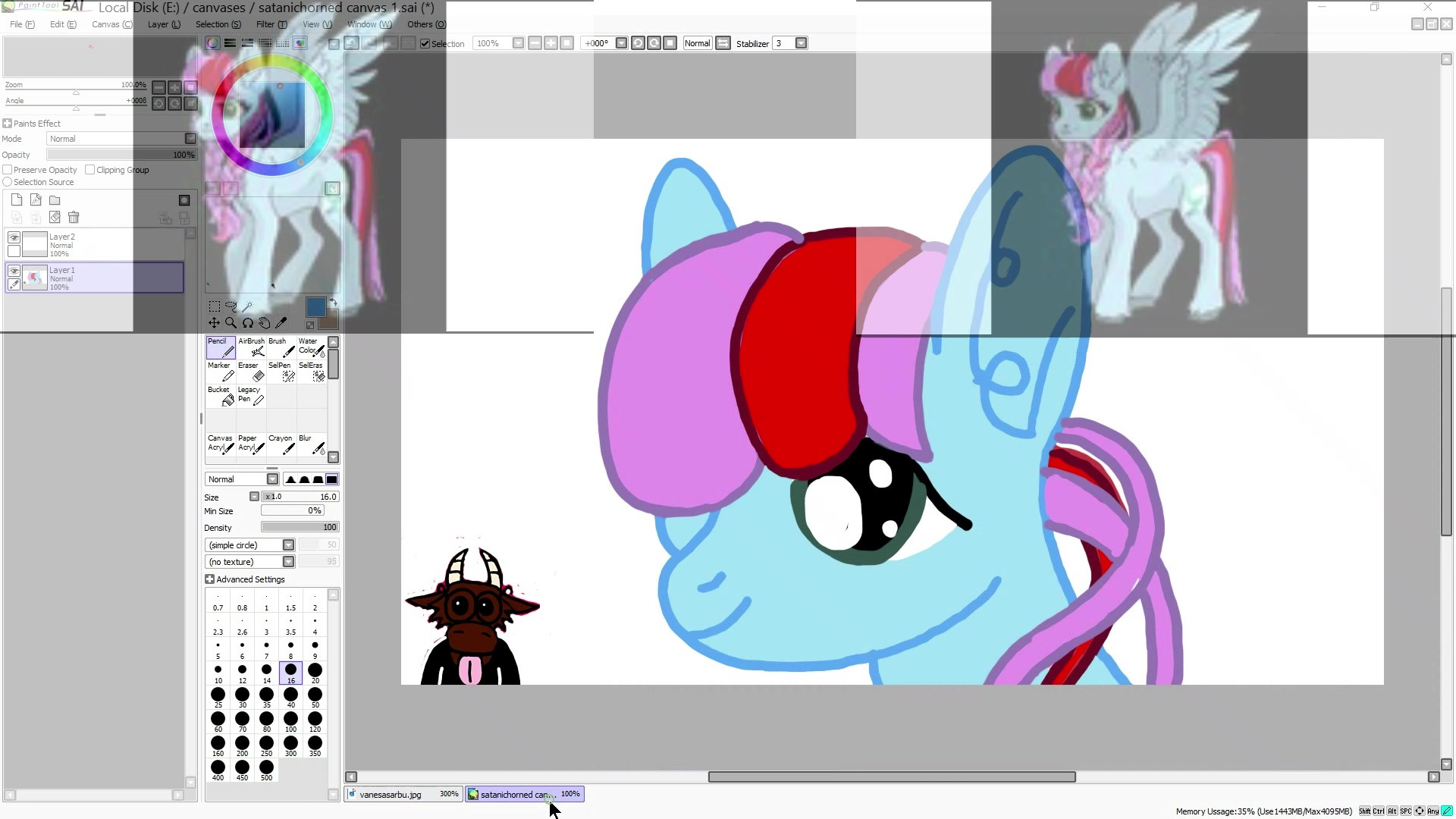
Task: Toggle the Selection checkbox in toolbar
Action: pyautogui.click(x=425, y=44)
